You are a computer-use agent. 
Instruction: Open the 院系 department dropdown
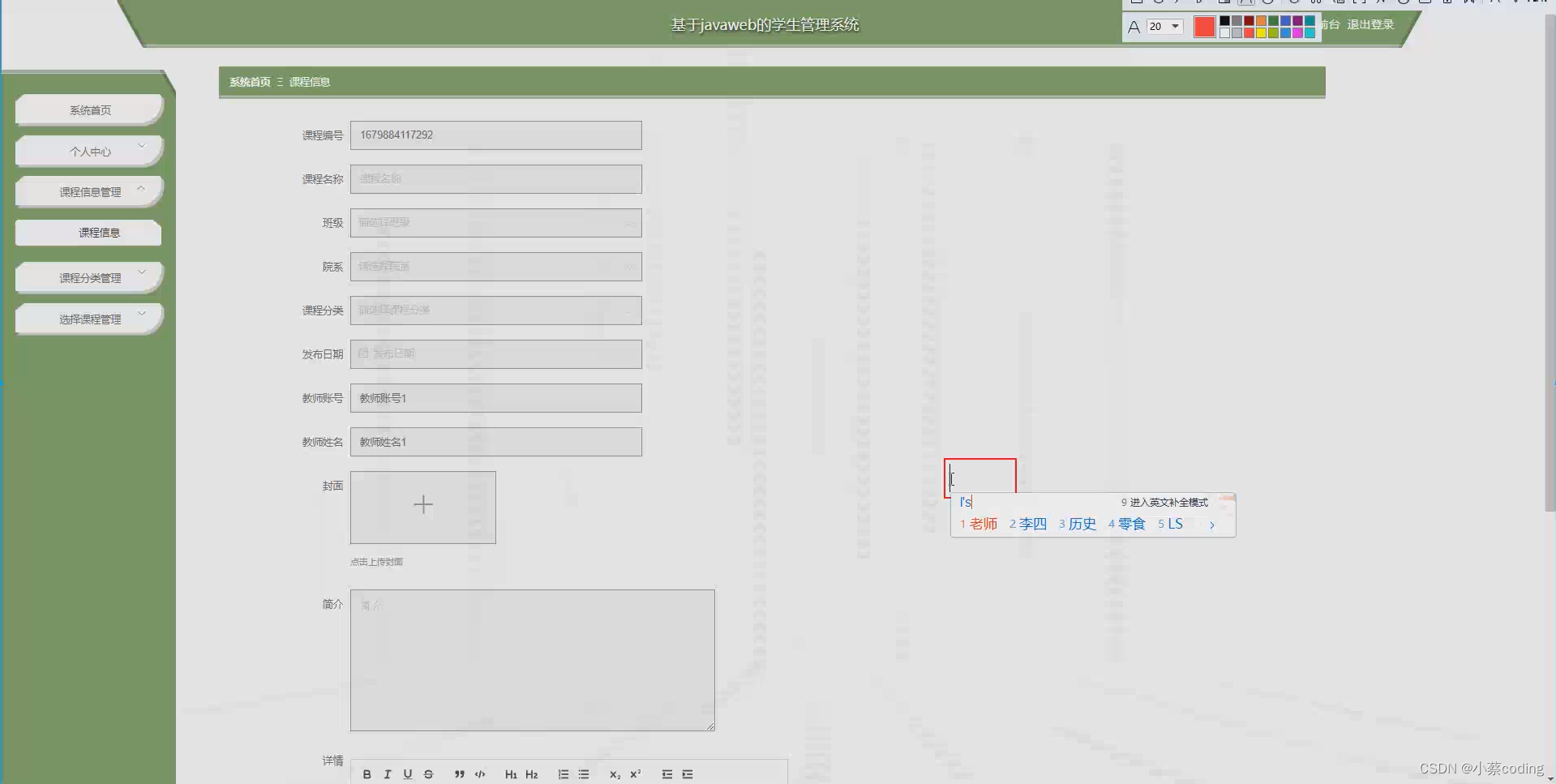496,267
